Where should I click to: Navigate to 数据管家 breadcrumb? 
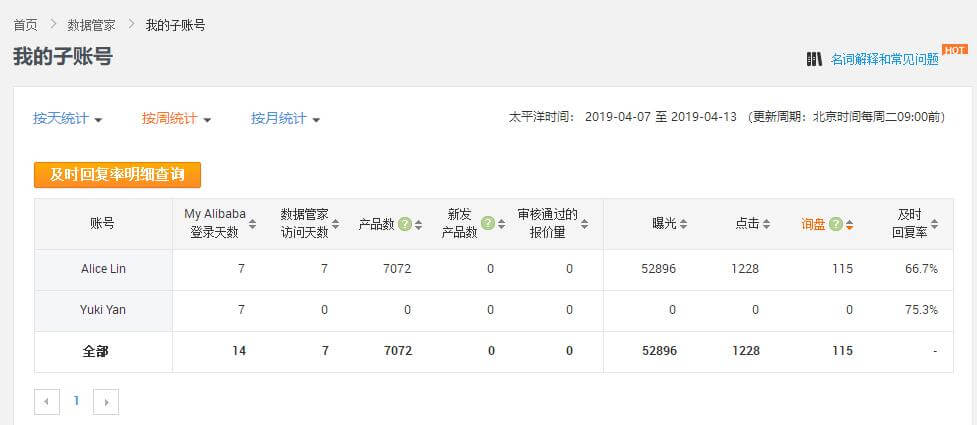91,25
